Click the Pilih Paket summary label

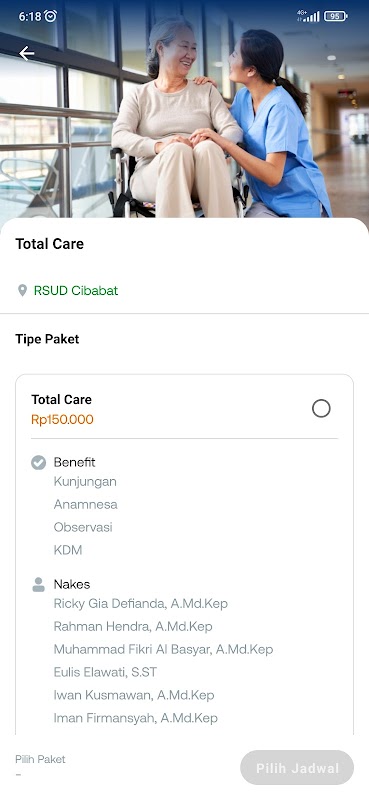tap(40, 759)
